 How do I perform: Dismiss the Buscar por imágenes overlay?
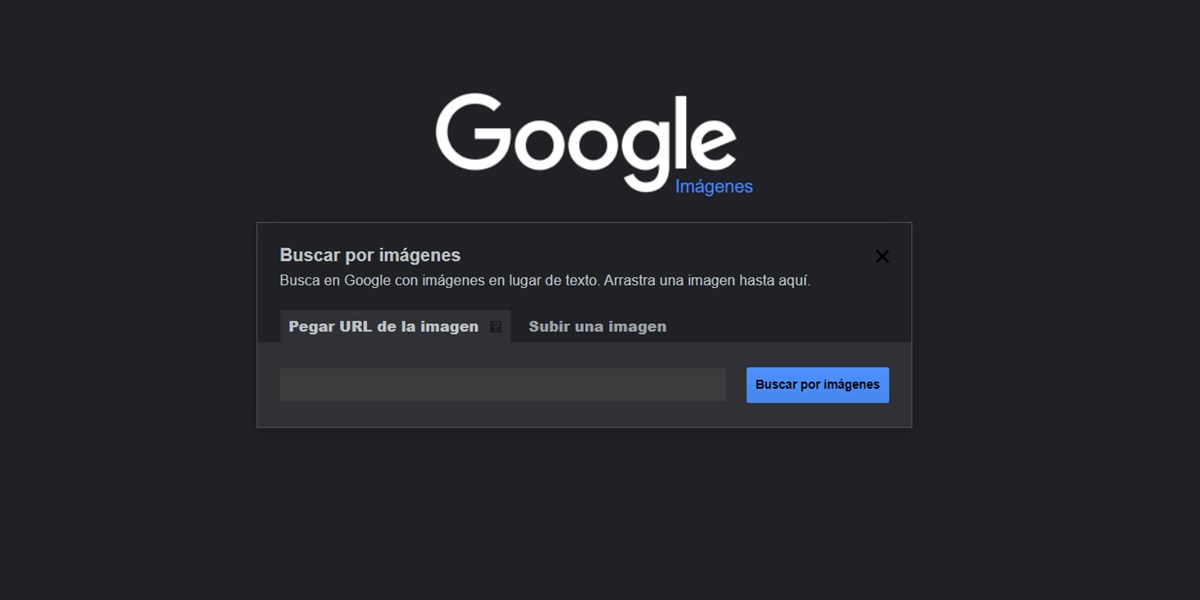882,256
